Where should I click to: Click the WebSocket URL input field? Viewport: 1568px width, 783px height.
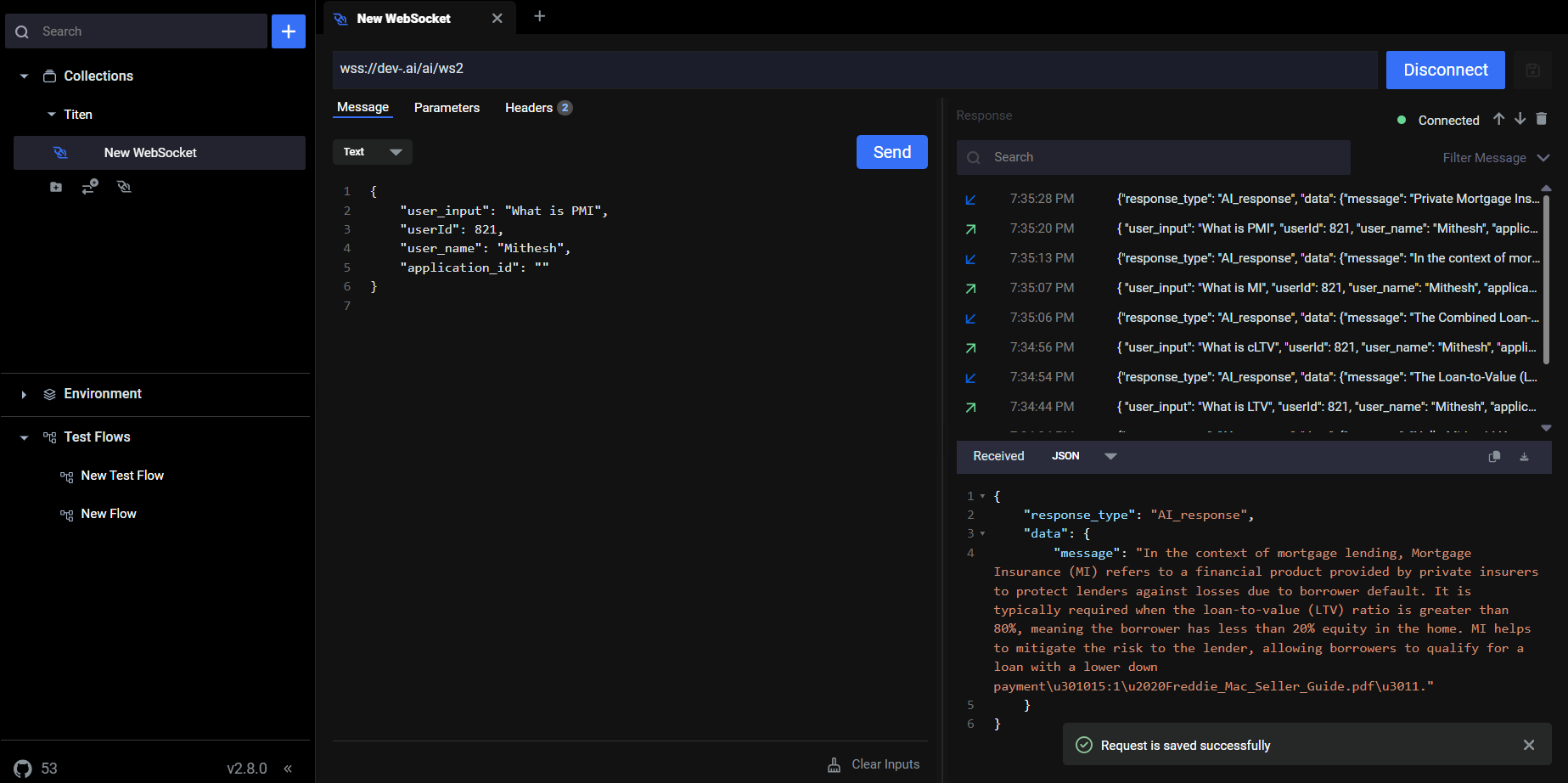click(x=854, y=69)
